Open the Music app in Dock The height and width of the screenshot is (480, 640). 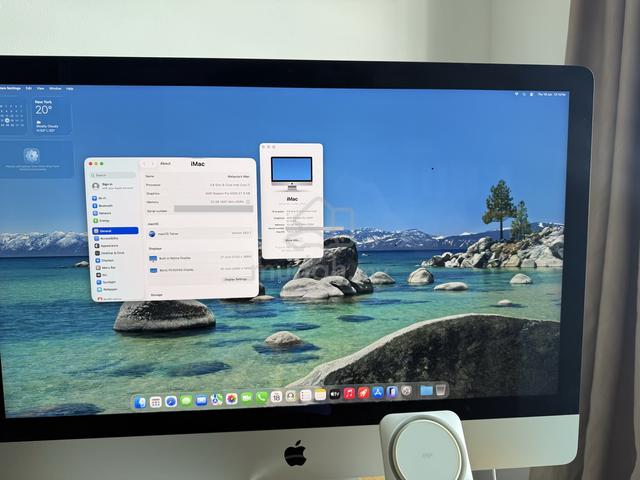click(349, 393)
